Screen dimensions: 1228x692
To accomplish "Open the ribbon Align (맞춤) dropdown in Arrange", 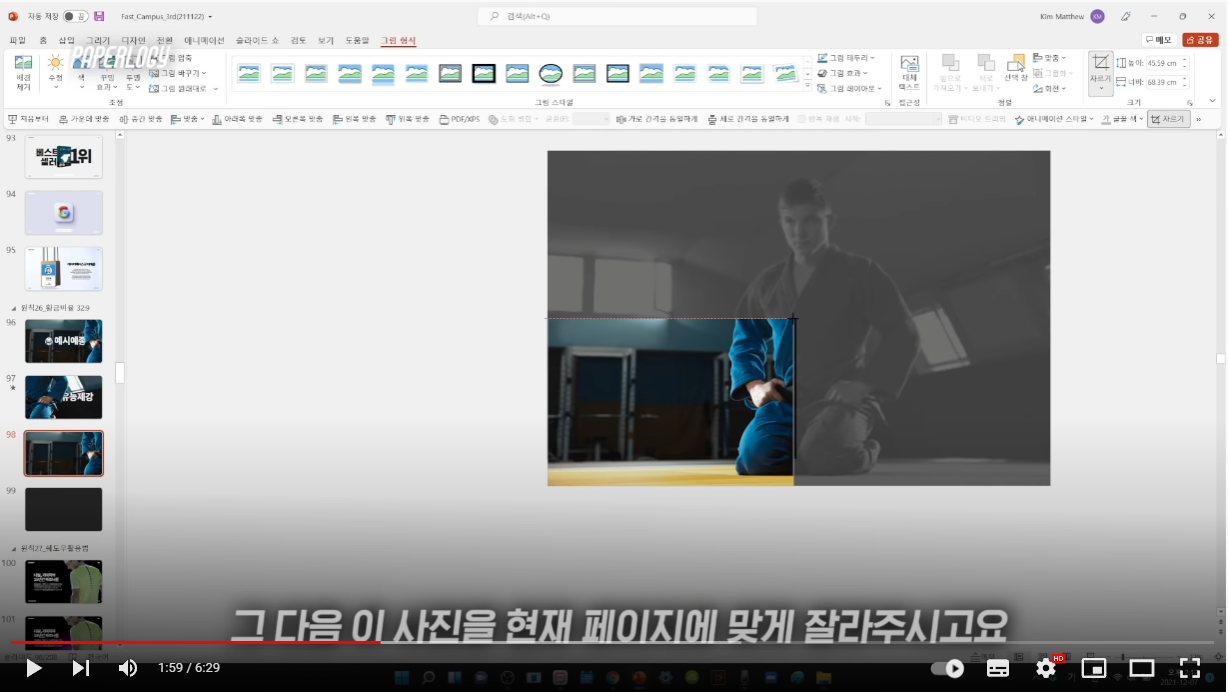I will coord(1050,58).
